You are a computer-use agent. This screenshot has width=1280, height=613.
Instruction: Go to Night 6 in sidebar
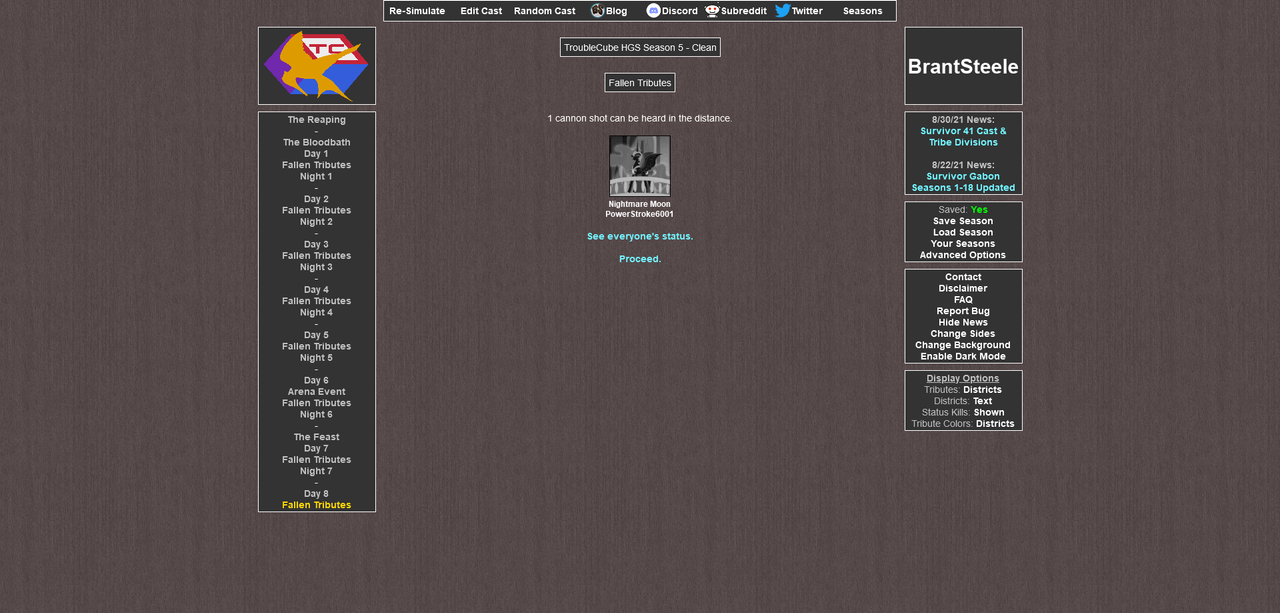click(317, 414)
